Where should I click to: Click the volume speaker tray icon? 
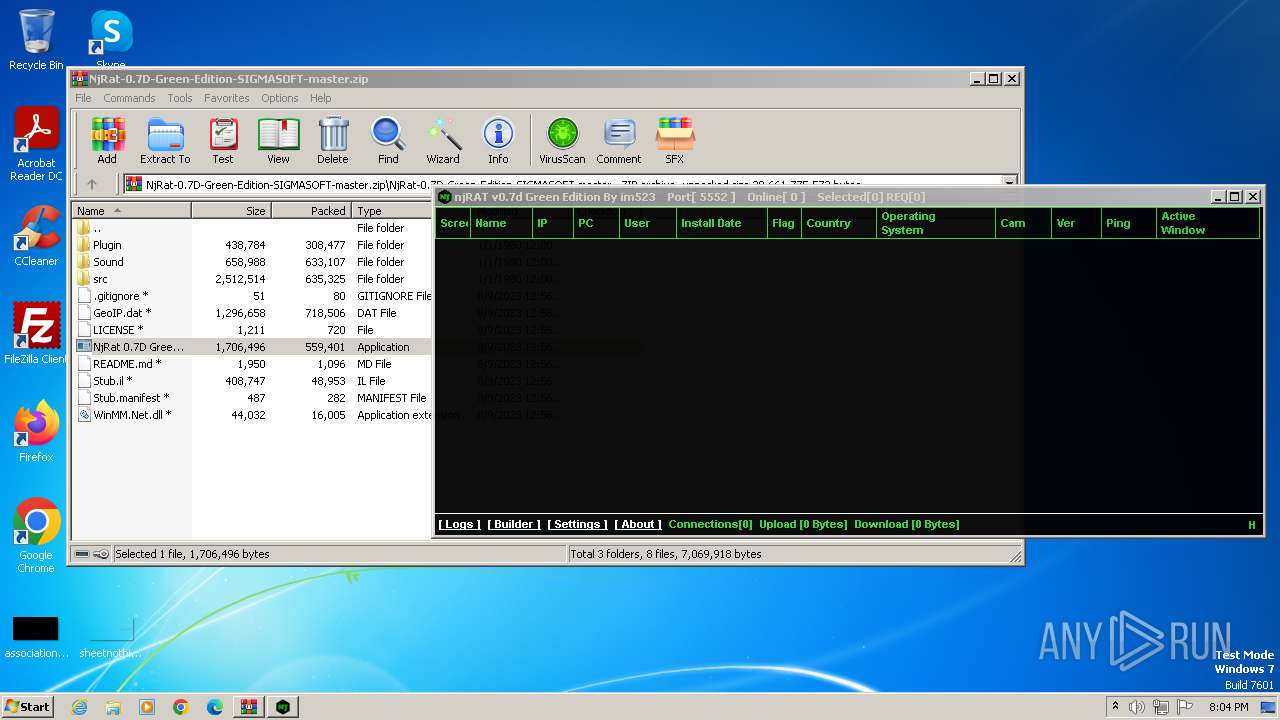[x=1137, y=707]
